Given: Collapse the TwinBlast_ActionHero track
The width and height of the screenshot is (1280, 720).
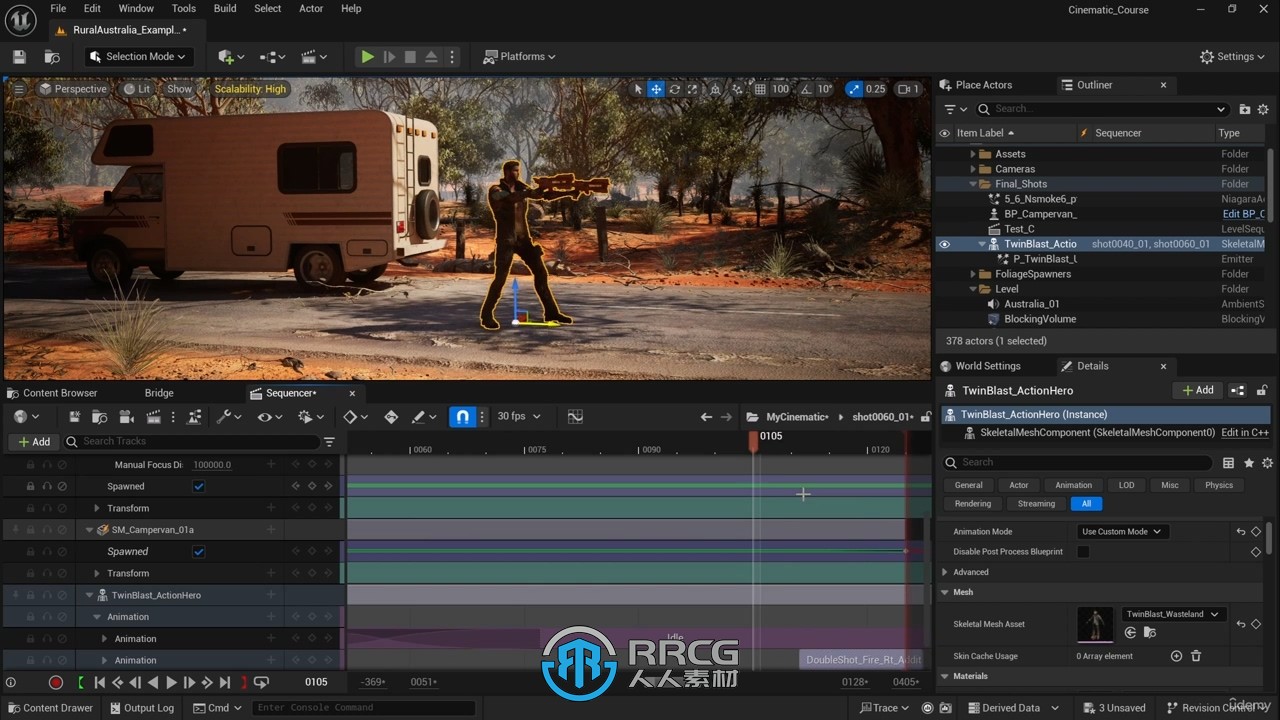Looking at the screenshot, I should 89,596.
